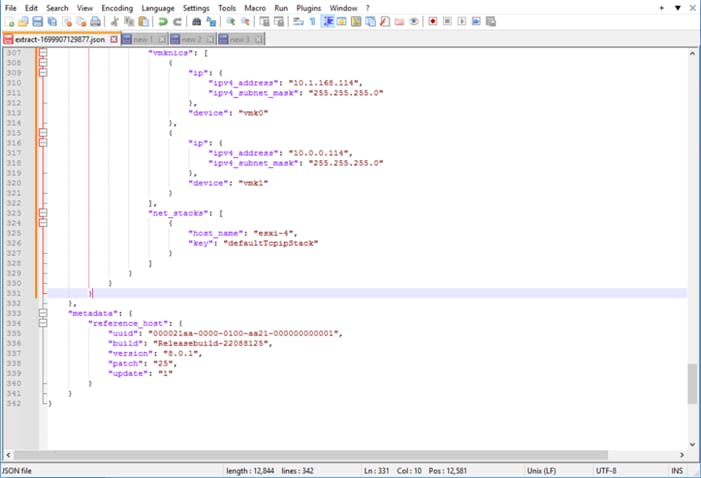Screen dimensions: 701x478
Task: Close the extract-1699907129877.json tab
Action: pyautogui.click(x=114, y=39)
